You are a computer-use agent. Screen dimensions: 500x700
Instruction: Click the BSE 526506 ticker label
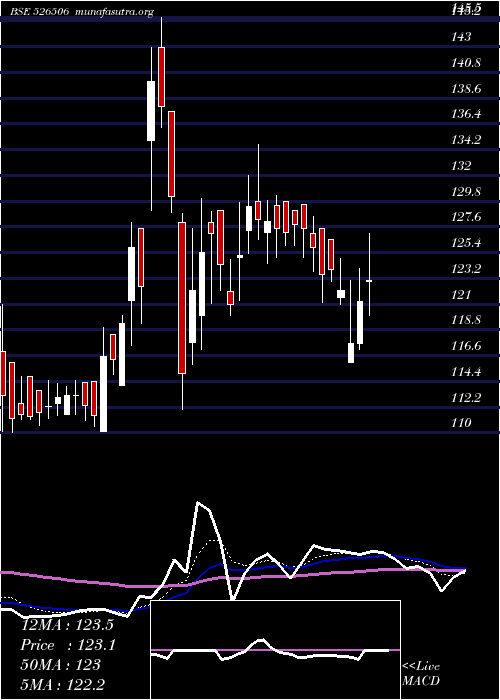coord(39,12)
